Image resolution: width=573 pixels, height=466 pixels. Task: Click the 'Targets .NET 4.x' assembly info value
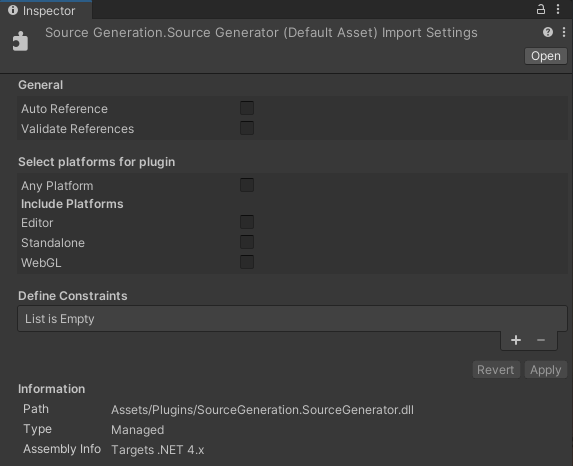pyautogui.click(x=158, y=450)
